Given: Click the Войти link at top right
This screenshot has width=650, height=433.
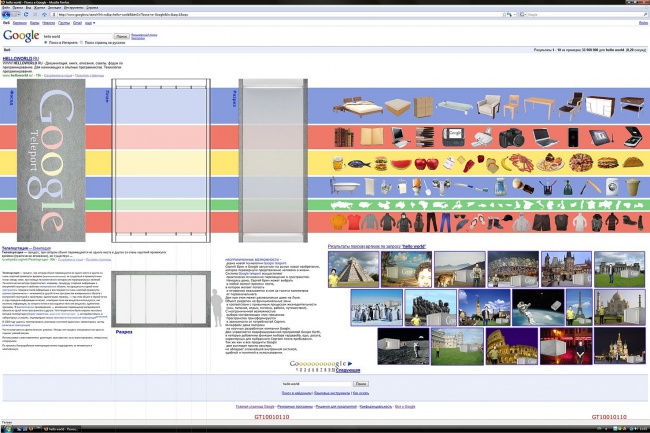Looking at the screenshot, I should tap(643, 23).
